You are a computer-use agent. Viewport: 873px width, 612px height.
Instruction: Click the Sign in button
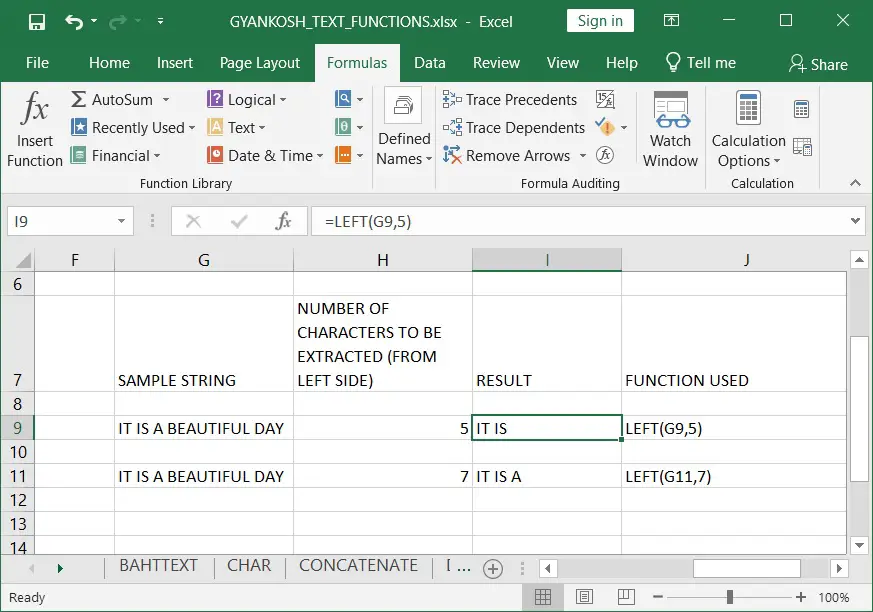[600, 21]
